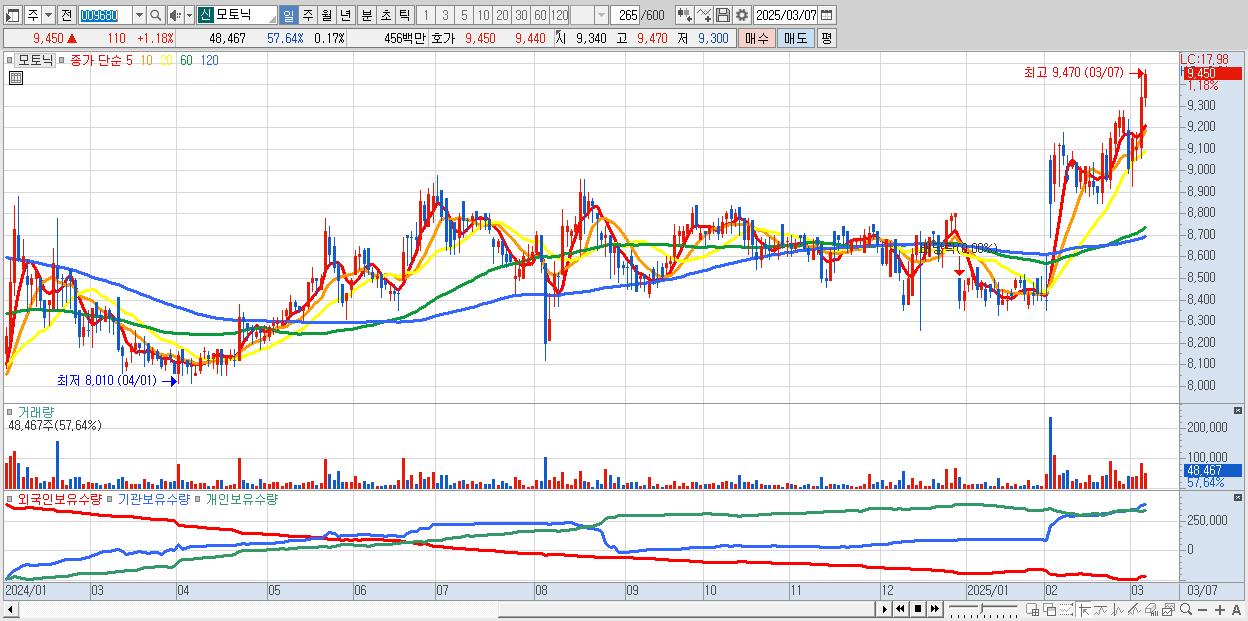Screen dimensions: 1248x621
Task: Zoom in with the plus icon
Action: click(1220, 610)
